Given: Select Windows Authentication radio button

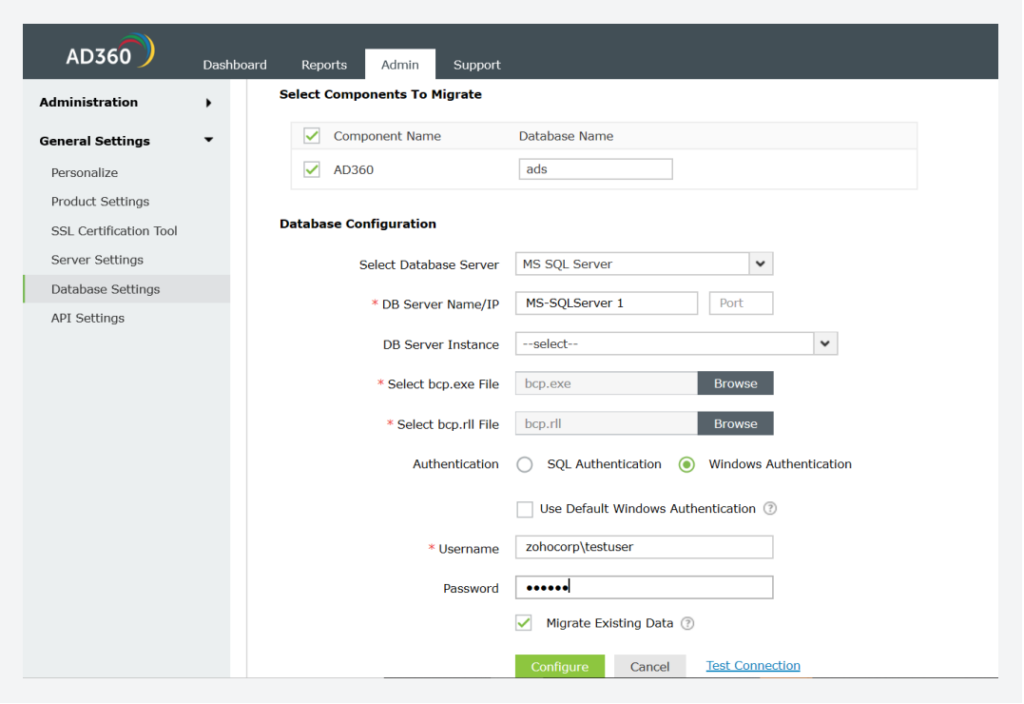Looking at the screenshot, I should coord(686,464).
